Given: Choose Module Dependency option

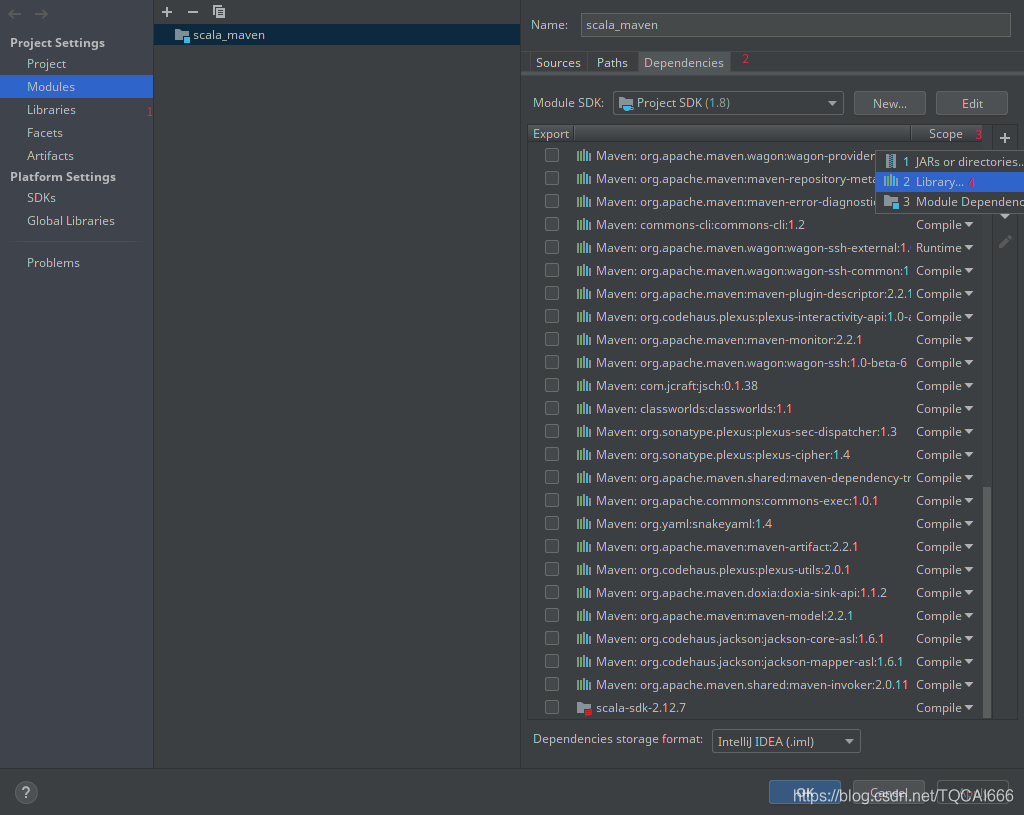Looking at the screenshot, I should pos(950,202).
